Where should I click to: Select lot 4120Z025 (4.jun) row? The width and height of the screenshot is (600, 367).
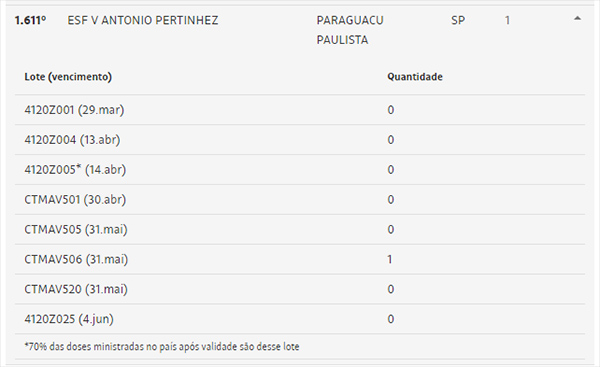(x=300, y=319)
